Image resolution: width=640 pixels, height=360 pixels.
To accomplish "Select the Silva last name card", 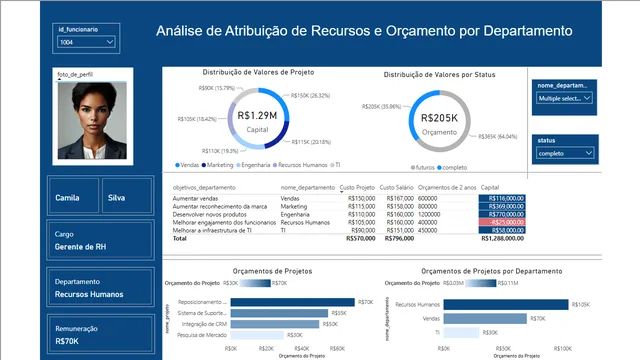I will pyautogui.click(x=127, y=196).
